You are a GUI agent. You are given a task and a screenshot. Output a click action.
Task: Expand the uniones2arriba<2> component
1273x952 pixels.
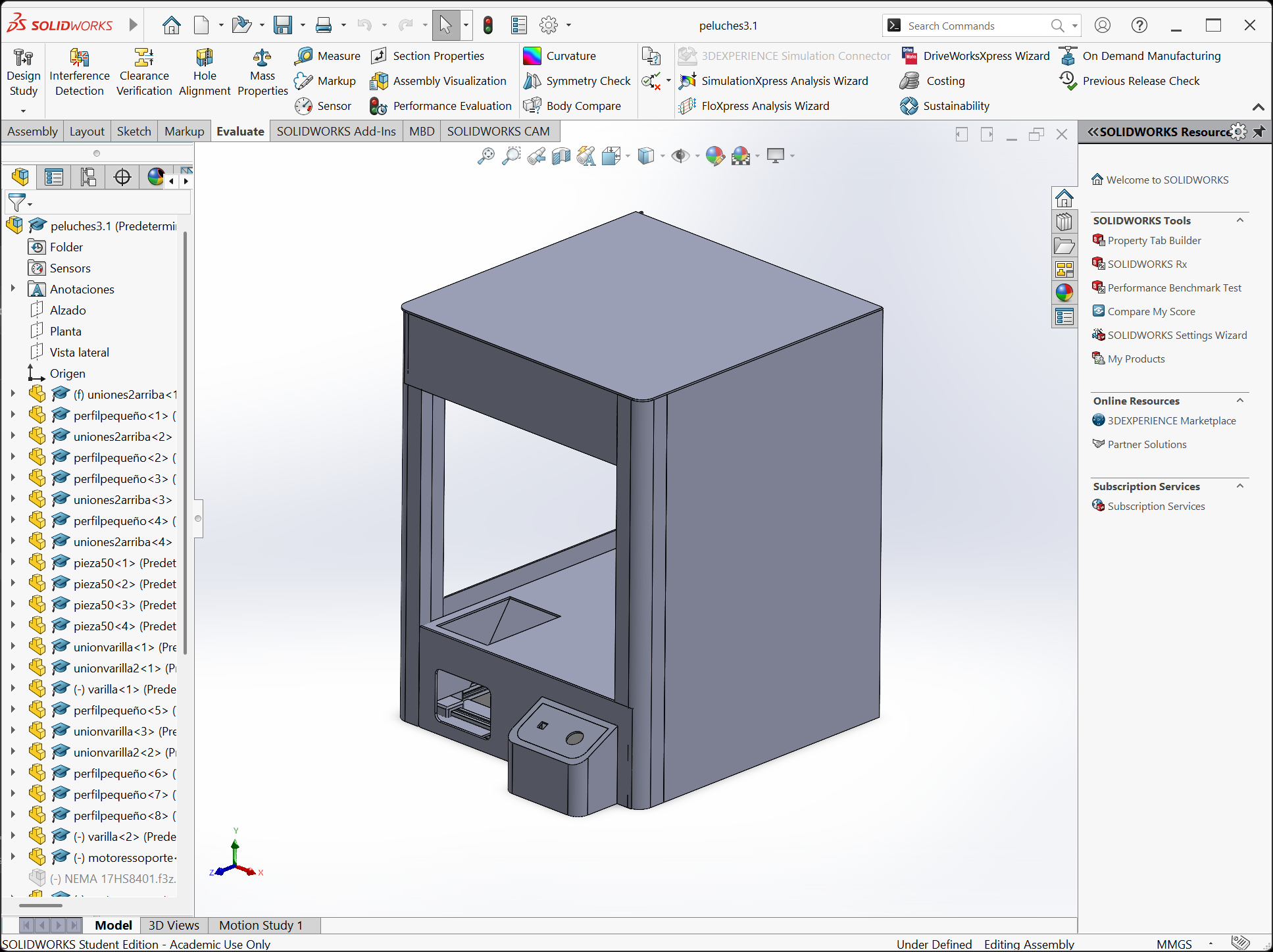click(x=12, y=436)
